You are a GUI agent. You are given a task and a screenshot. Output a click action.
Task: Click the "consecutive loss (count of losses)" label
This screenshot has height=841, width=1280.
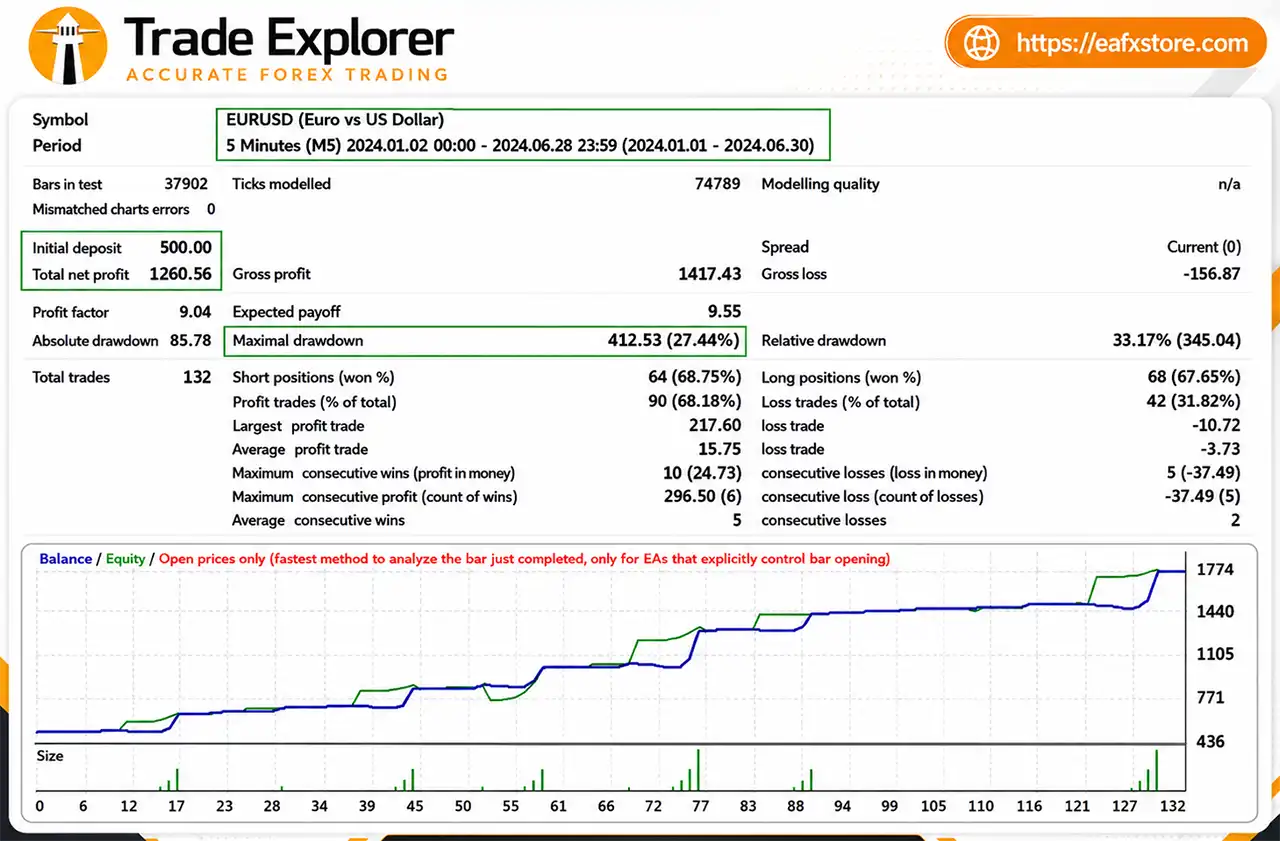coord(872,497)
